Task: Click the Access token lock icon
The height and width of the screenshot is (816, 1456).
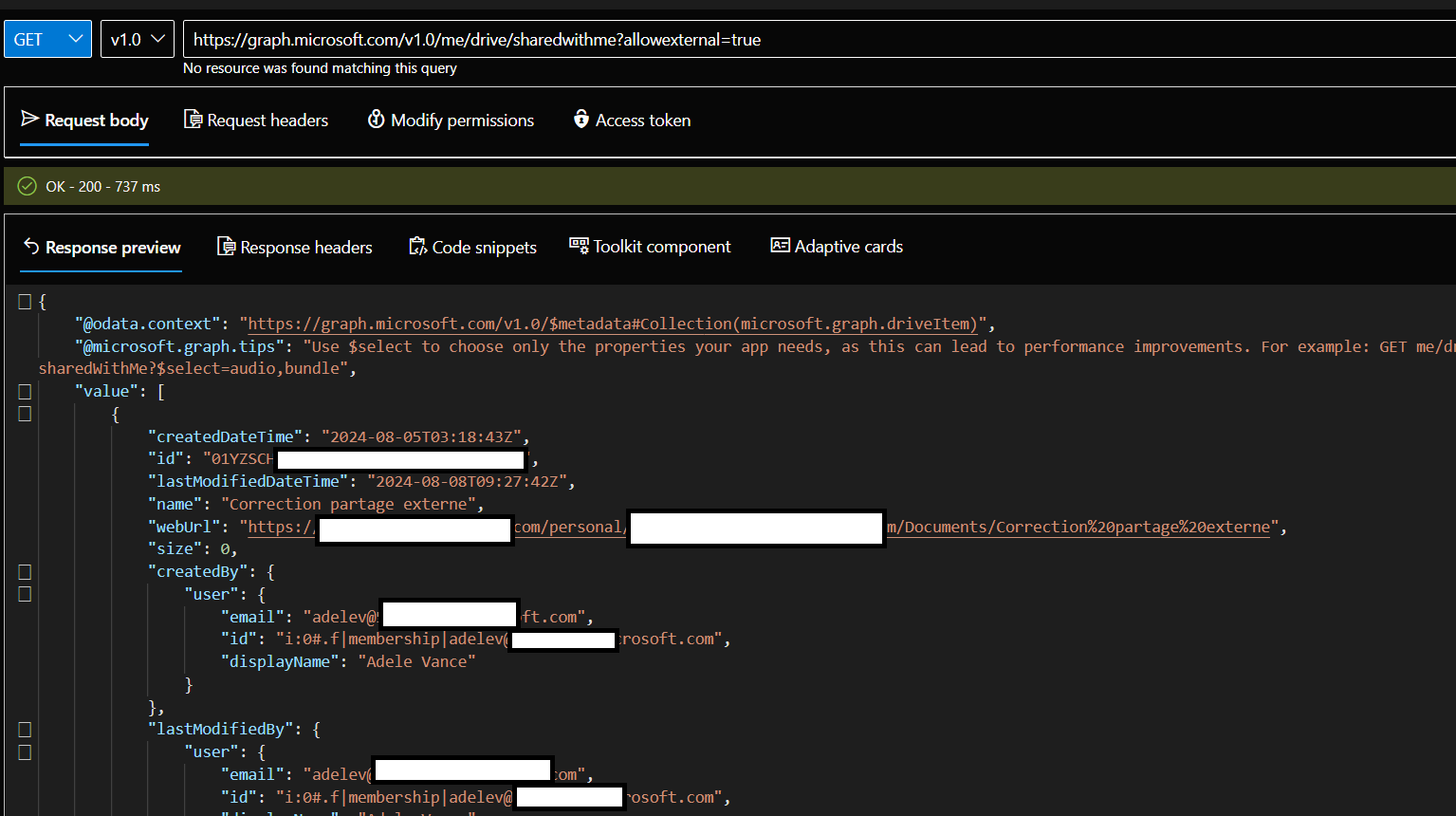Action: tap(581, 119)
